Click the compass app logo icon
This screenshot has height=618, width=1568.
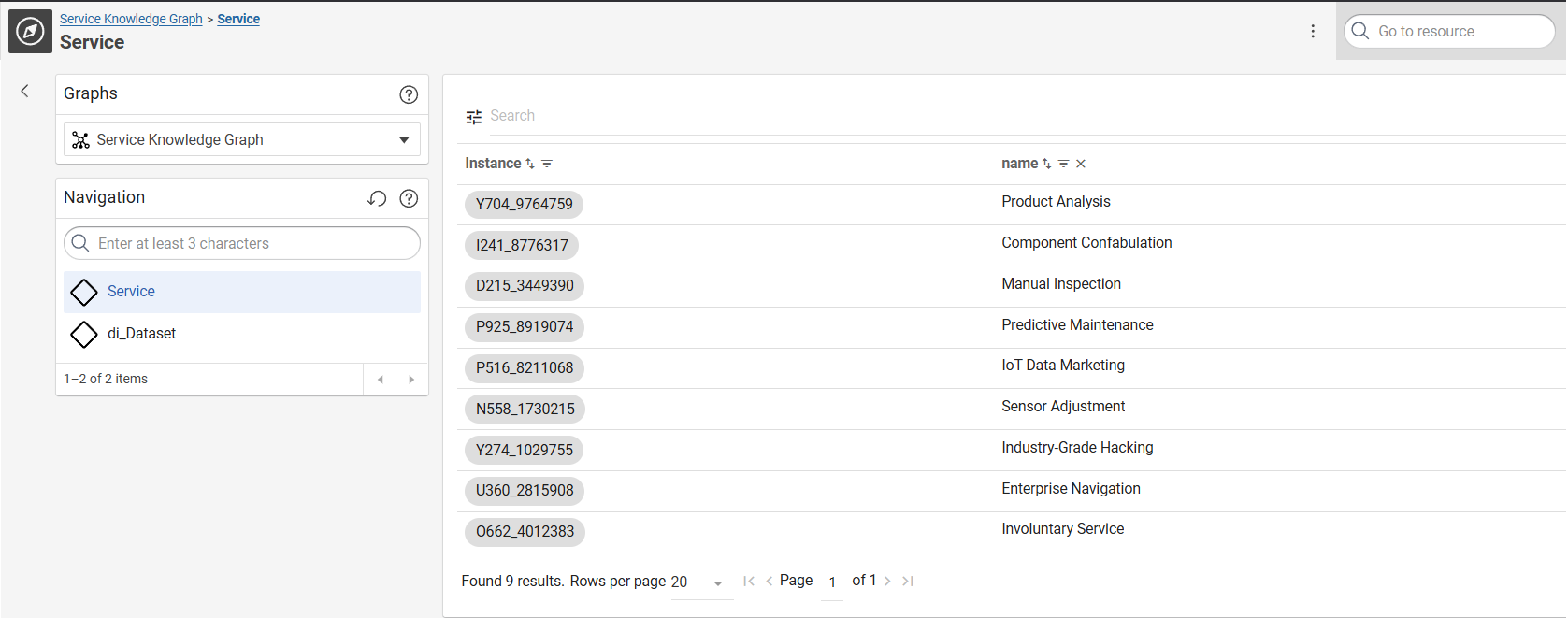pyautogui.click(x=30, y=32)
